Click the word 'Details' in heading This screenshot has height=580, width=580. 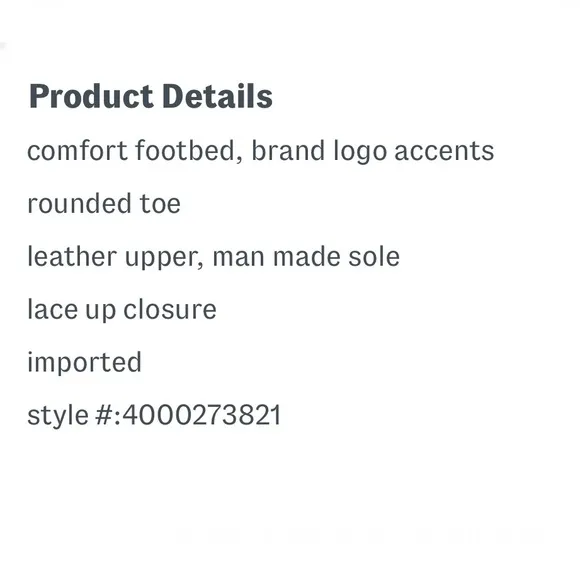tap(218, 96)
